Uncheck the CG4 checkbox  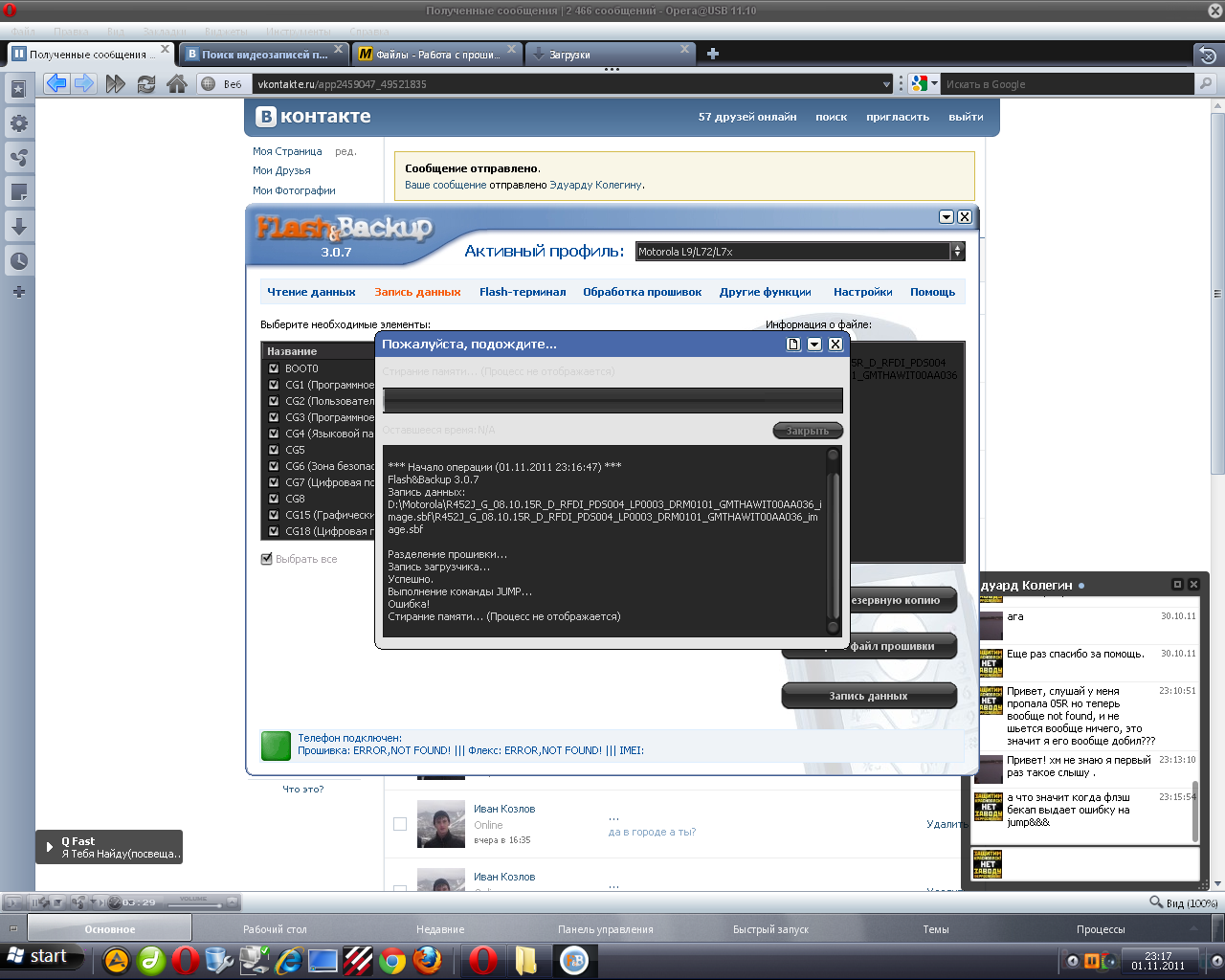point(274,434)
